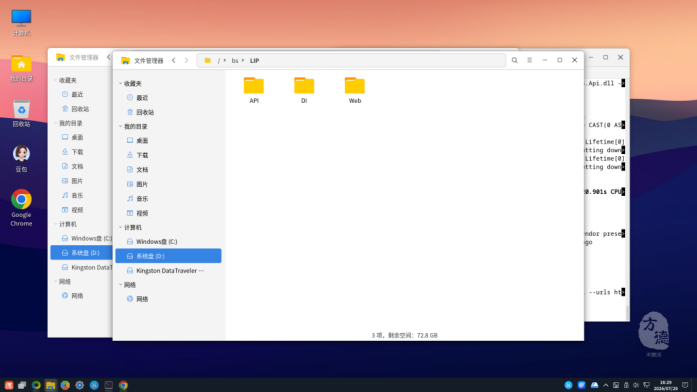Collapse 我的目录 section in front file manager
This screenshot has height=392, width=697.
tap(120, 127)
